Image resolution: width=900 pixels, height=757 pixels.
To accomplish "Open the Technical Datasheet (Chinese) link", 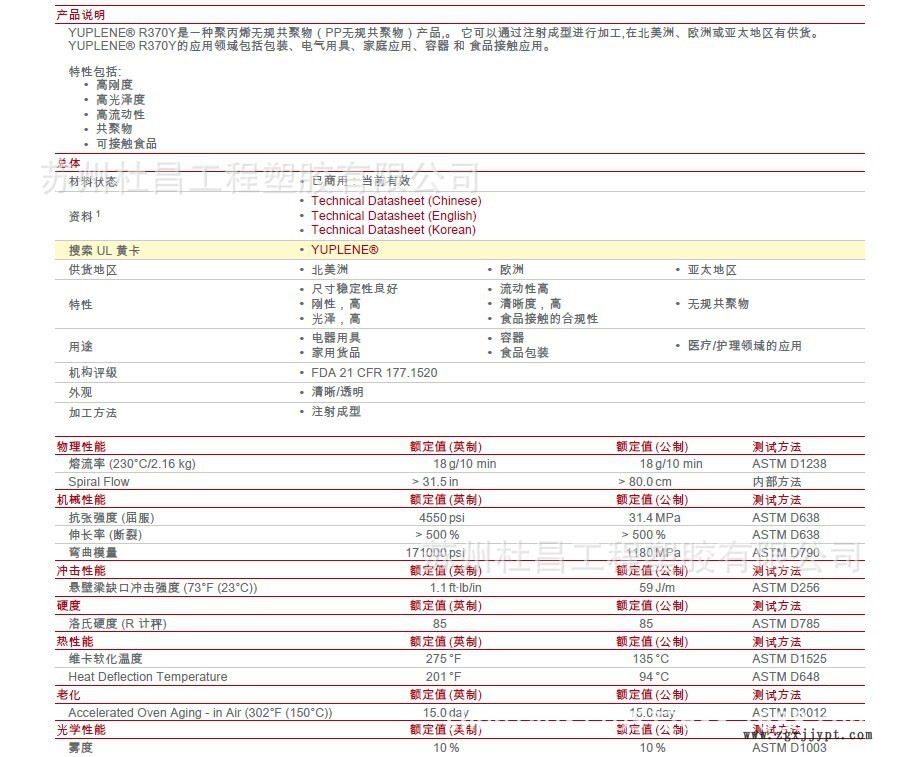I will (x=396, y=201).
